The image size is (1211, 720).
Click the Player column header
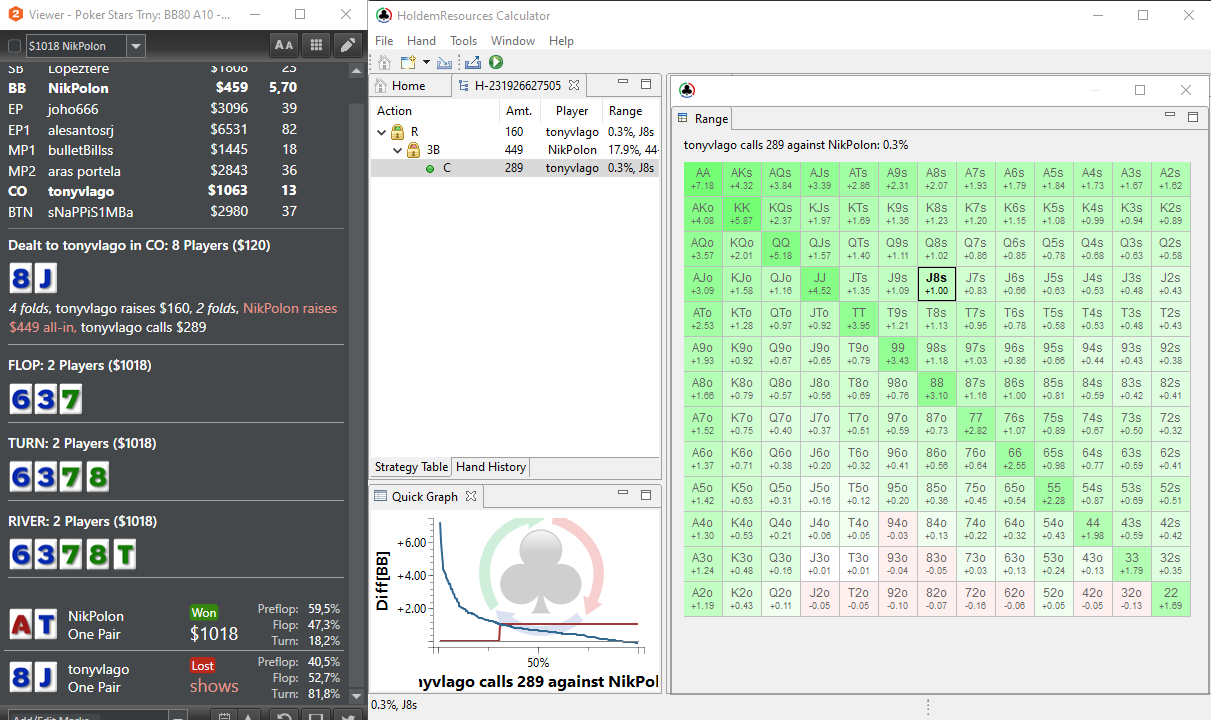click(572, 111)
